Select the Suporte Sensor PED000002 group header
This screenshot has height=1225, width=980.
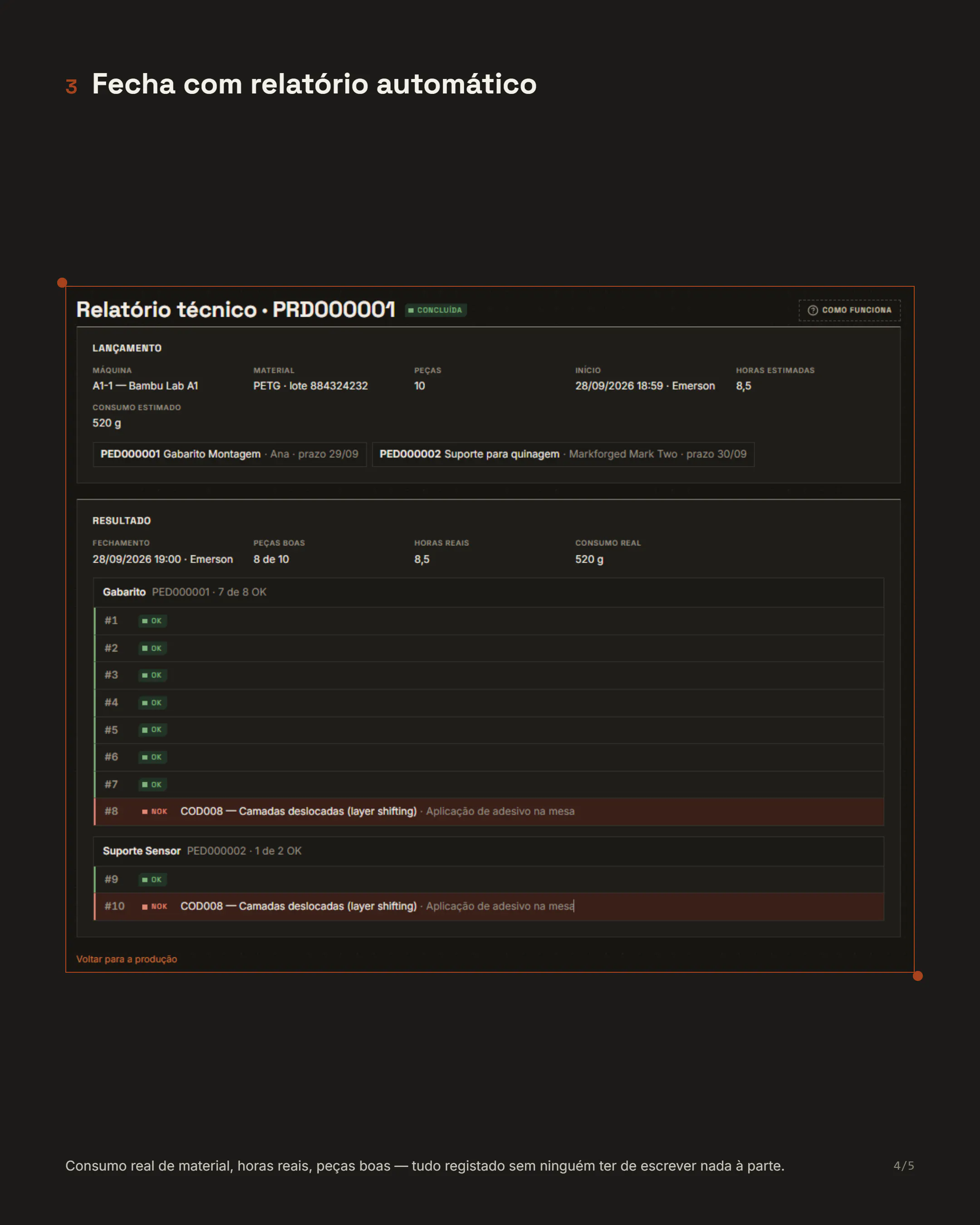point(489,851)
